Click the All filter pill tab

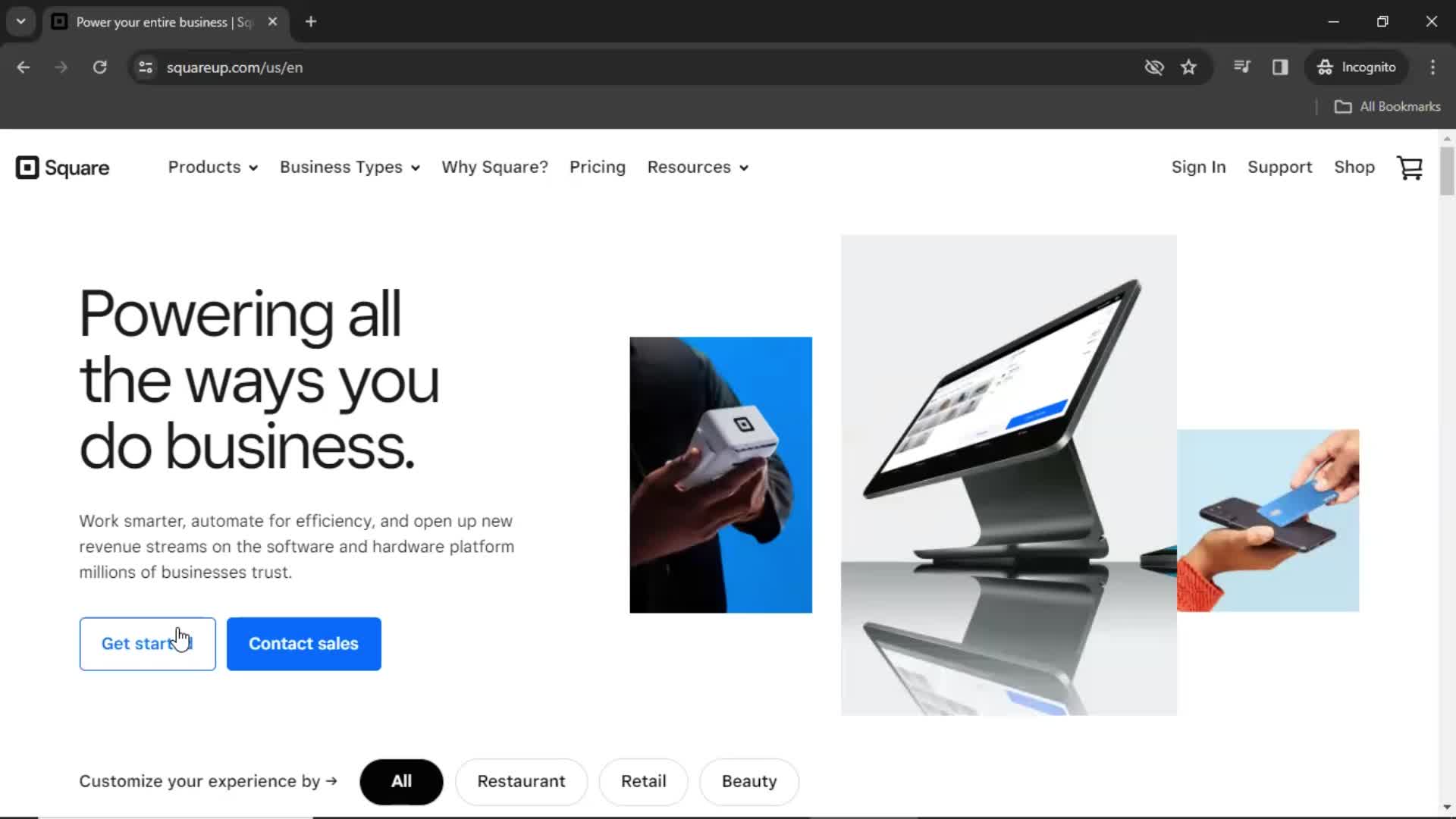[400, 781]
